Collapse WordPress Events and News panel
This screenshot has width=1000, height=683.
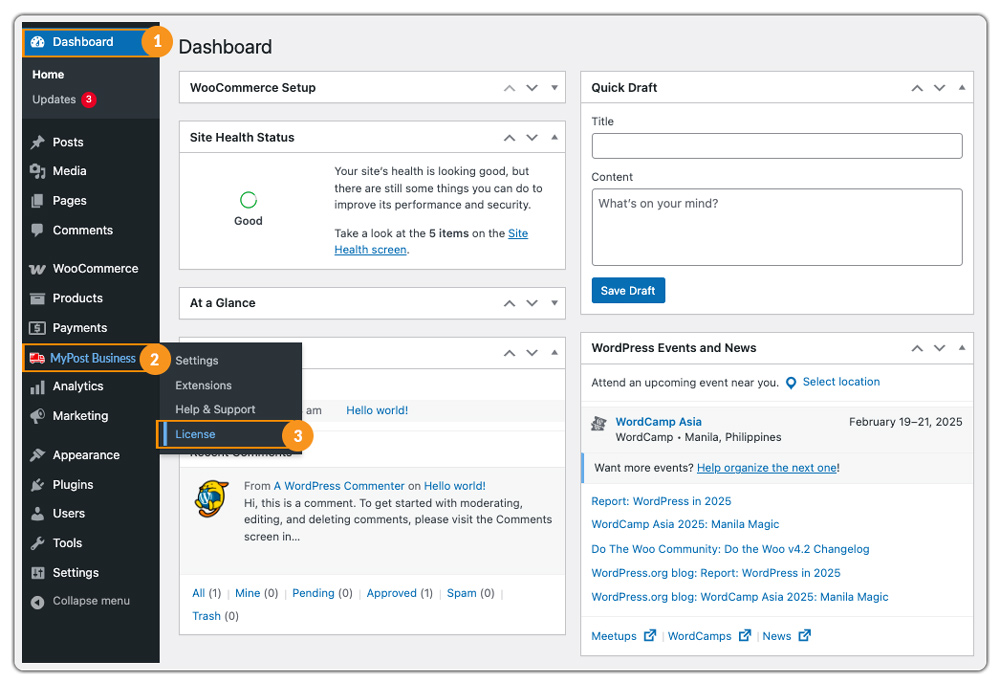coord(962,348)
